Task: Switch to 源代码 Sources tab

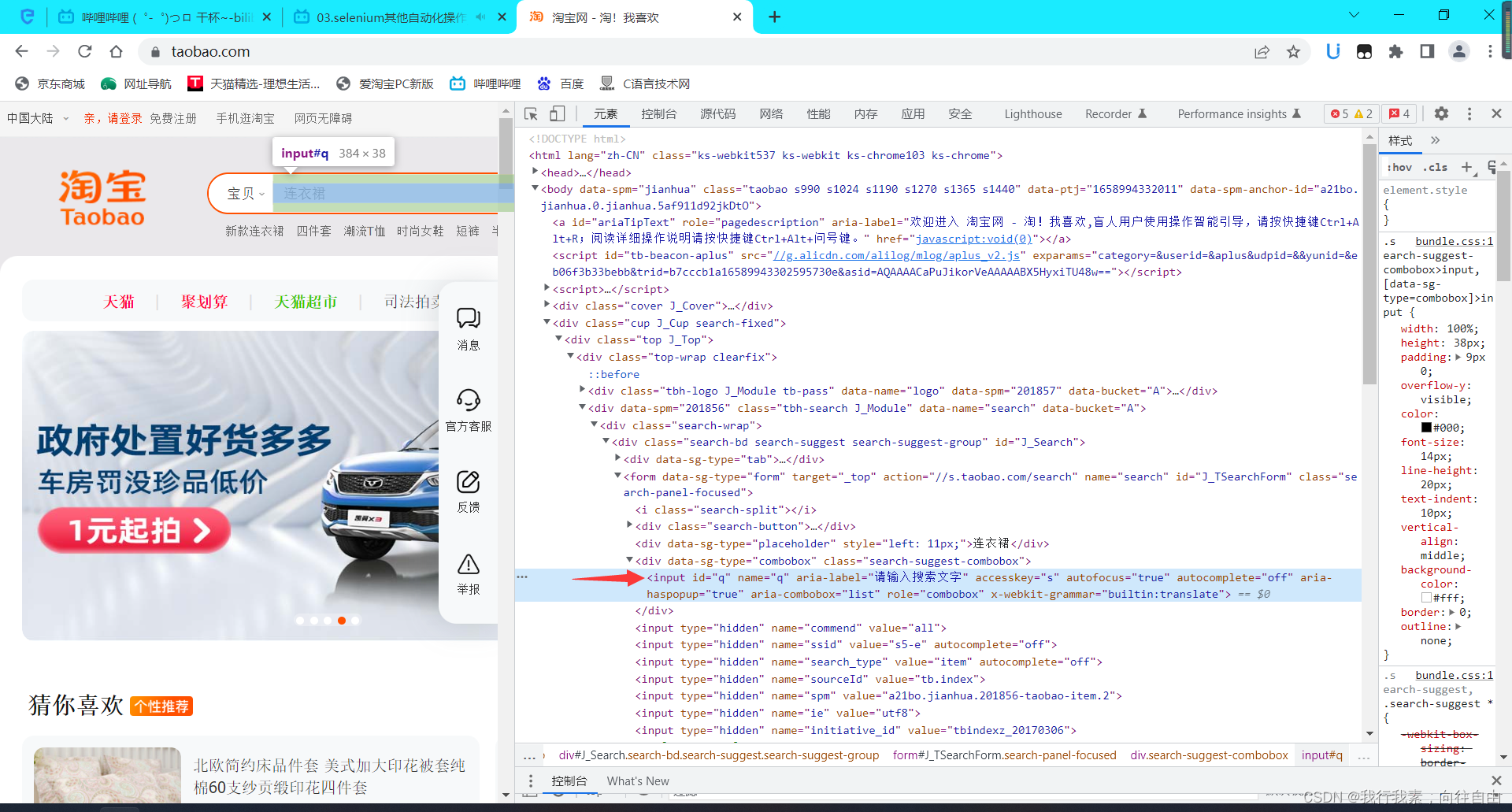Action: [x=718, y=114]
